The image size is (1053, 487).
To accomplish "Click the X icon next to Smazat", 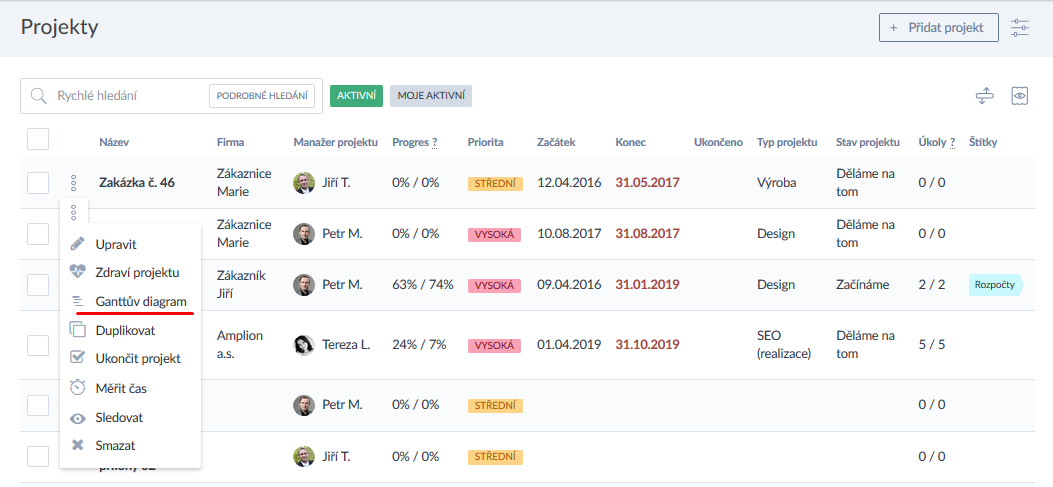I will pyautogui.click(x=78, y=445).
